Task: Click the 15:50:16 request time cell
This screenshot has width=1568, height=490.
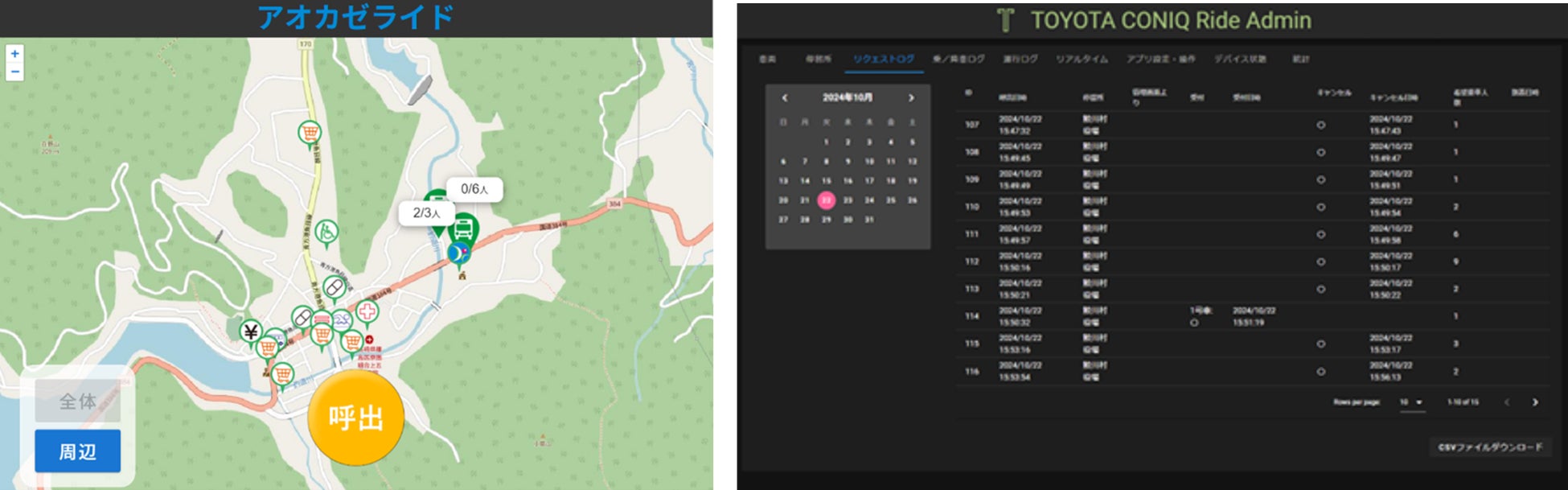Action: [x=1015, y=268]
